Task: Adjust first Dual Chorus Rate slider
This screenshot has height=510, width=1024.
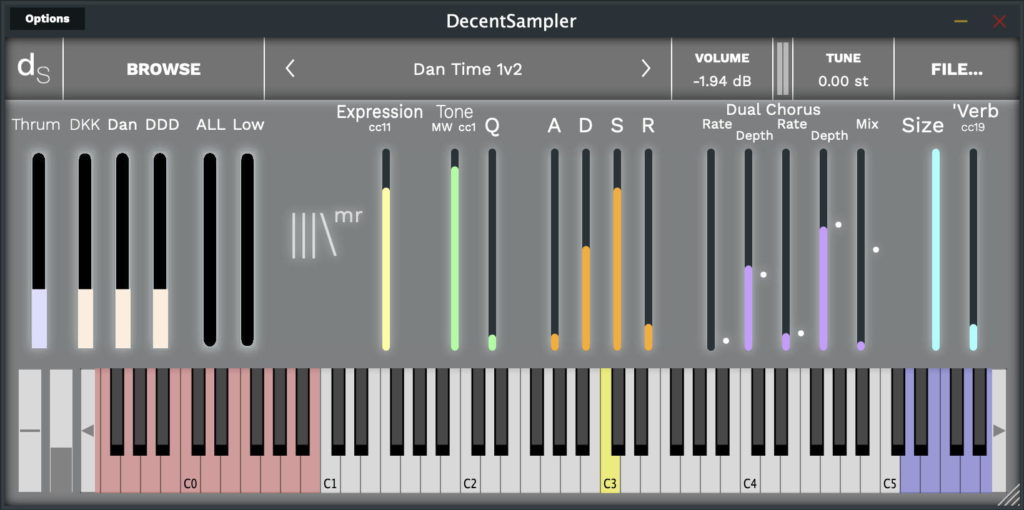Action: point(711,249)
